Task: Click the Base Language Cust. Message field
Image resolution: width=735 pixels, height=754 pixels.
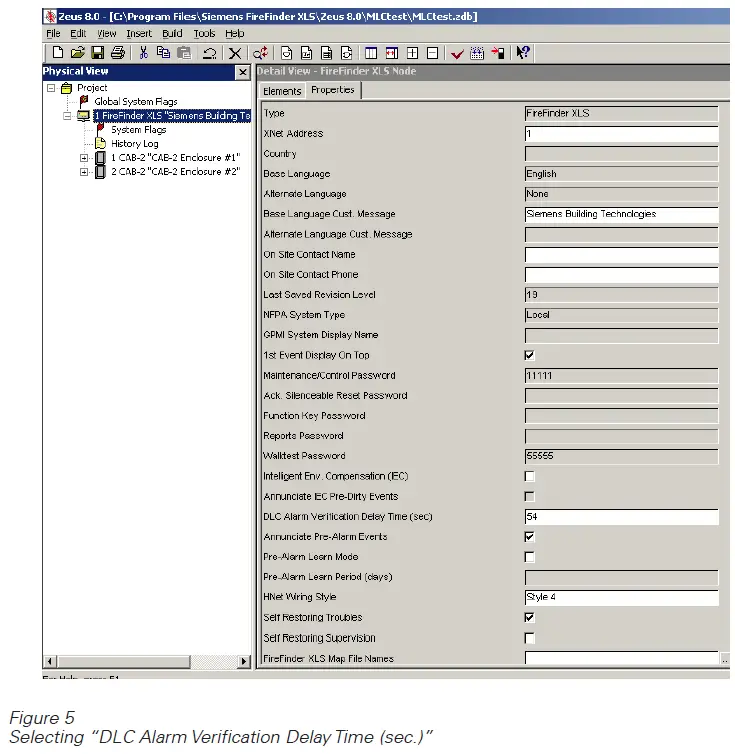Action: (621, 214)
